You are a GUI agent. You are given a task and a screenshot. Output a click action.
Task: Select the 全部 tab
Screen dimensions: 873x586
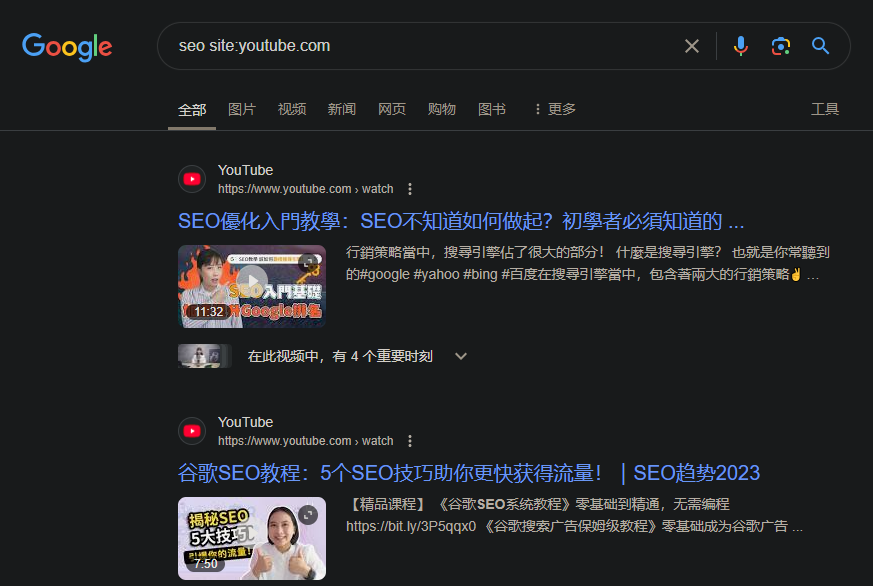[x=192, y=110]
